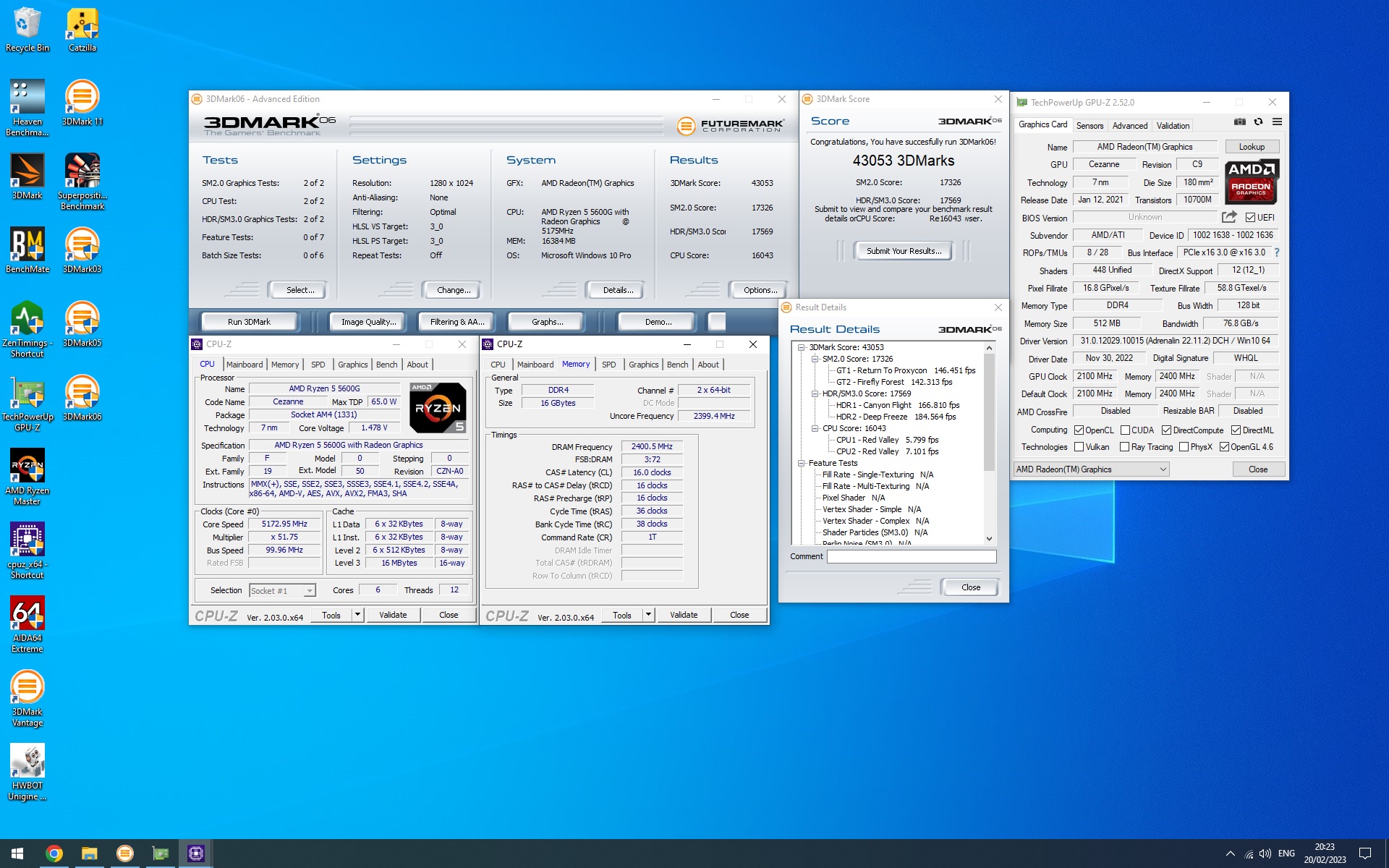Click Bus Interface question mark in GPU-Z
Viewport: 1389px width, 868px height.
click(x=1277, y=252)
